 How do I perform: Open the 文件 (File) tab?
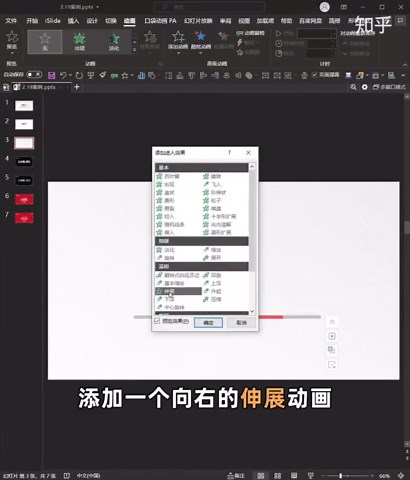(x=11, y=21)
